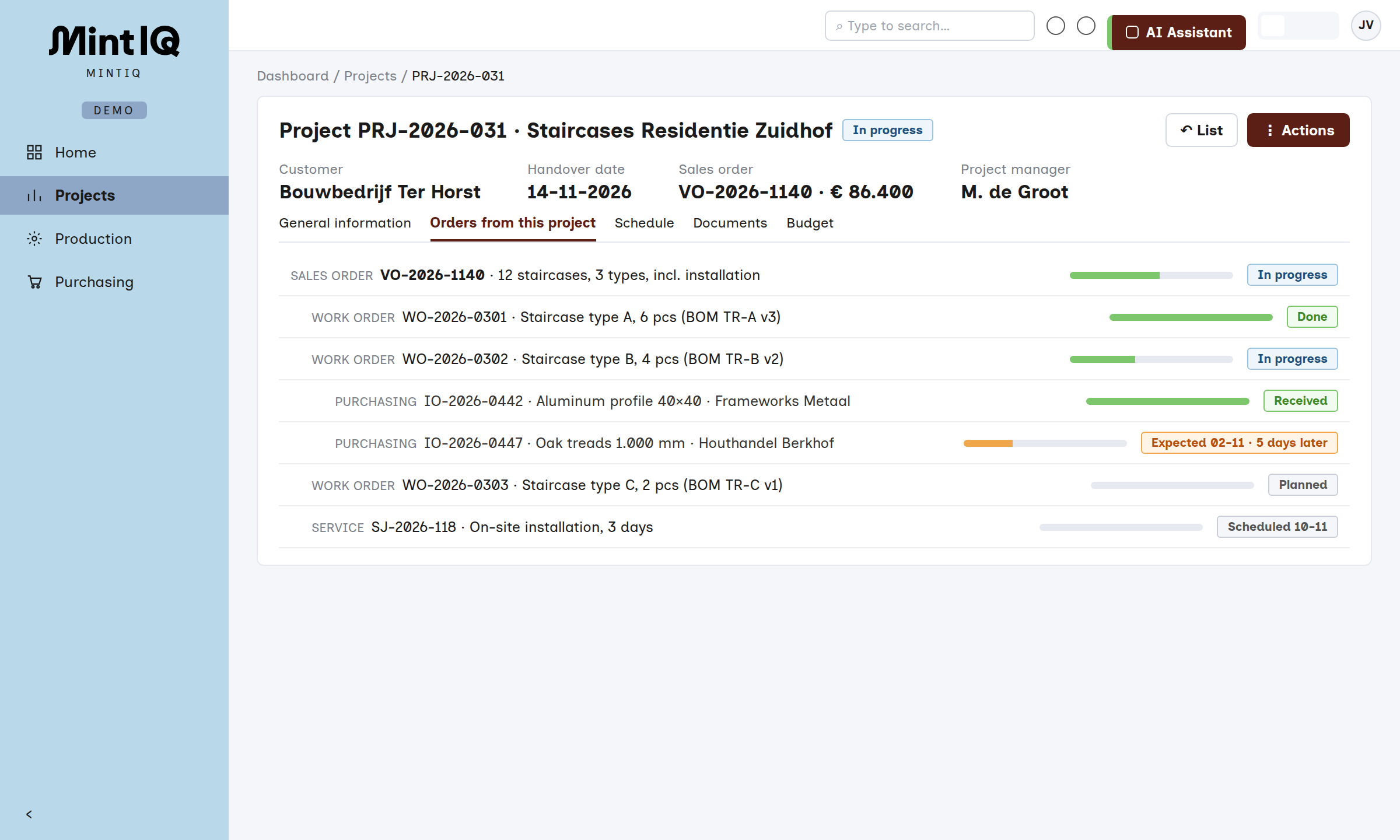Navigate to Projects breadcrumb link
Viewport: 1400px width, 840px height.
pyautogui.click(x=370, y=76)
